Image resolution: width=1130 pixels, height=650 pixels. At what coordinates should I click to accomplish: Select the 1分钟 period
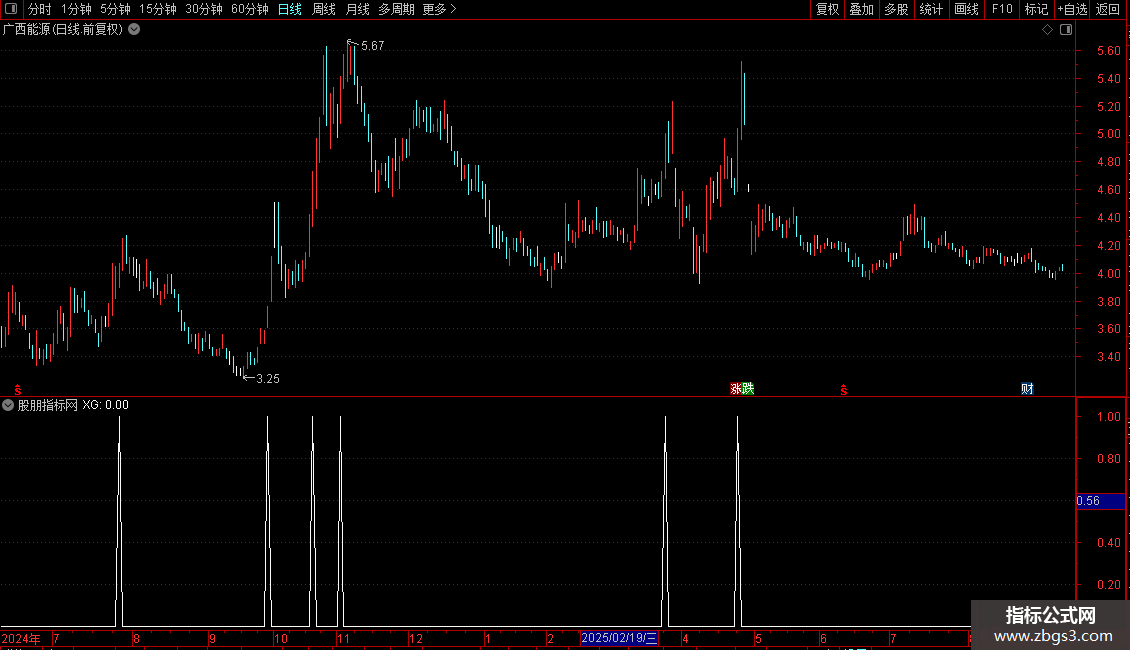coord(76,9)
